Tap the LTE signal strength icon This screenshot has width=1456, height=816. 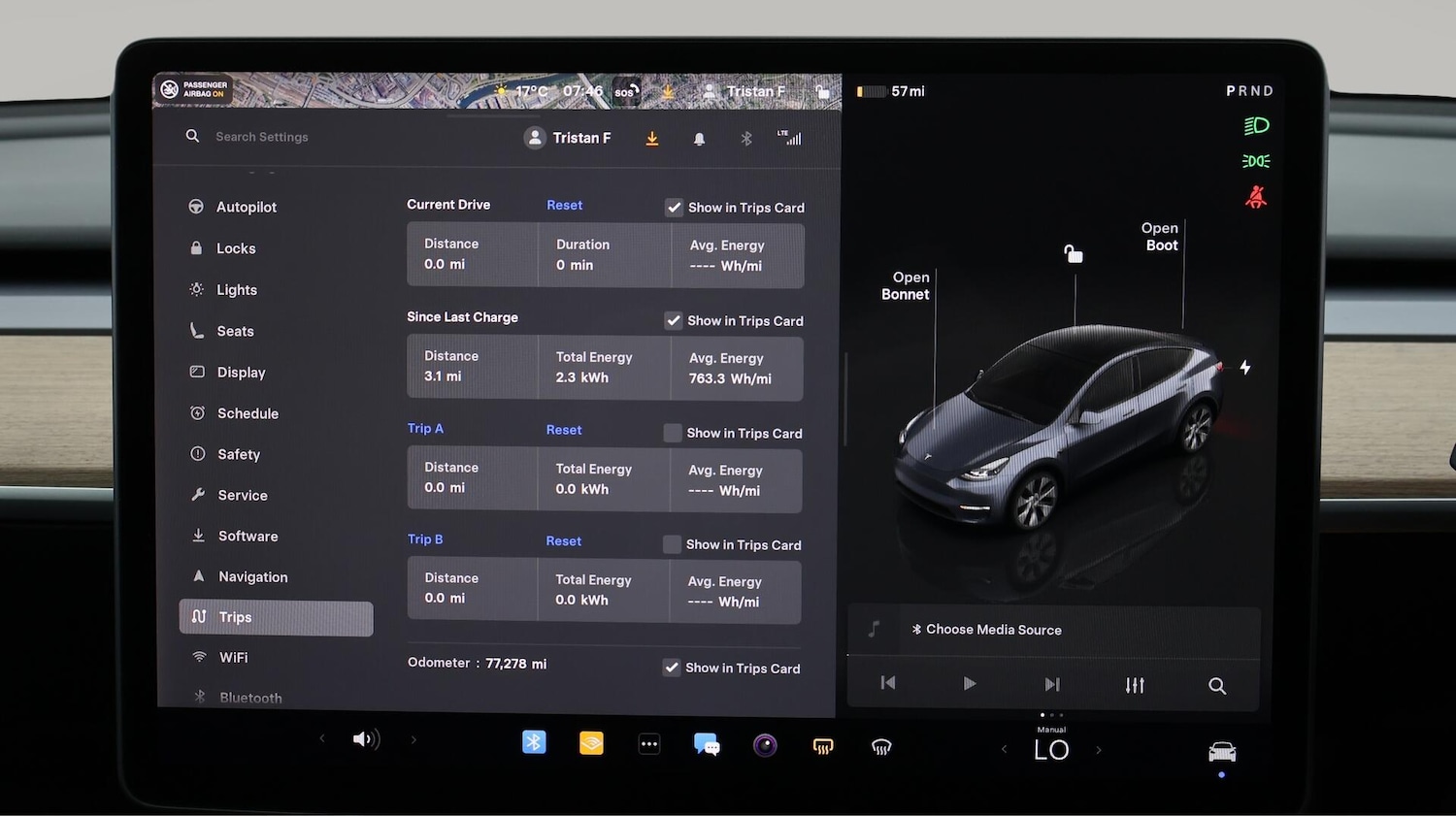tap(789, 138)
